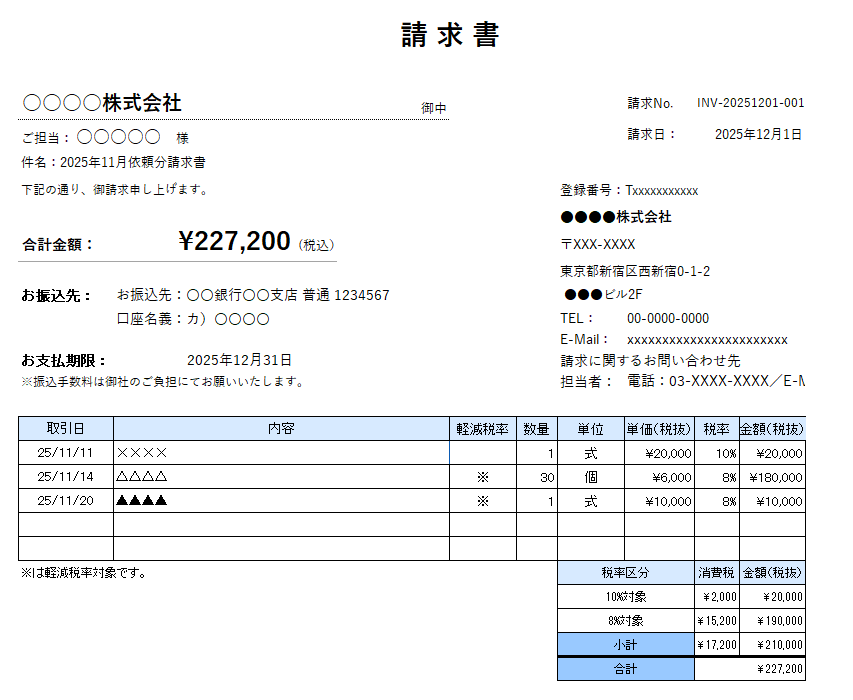Click the 単価(税抜) column header
Image resolution: width=853 pixels, height=700 pixels.
coord(659,429)
